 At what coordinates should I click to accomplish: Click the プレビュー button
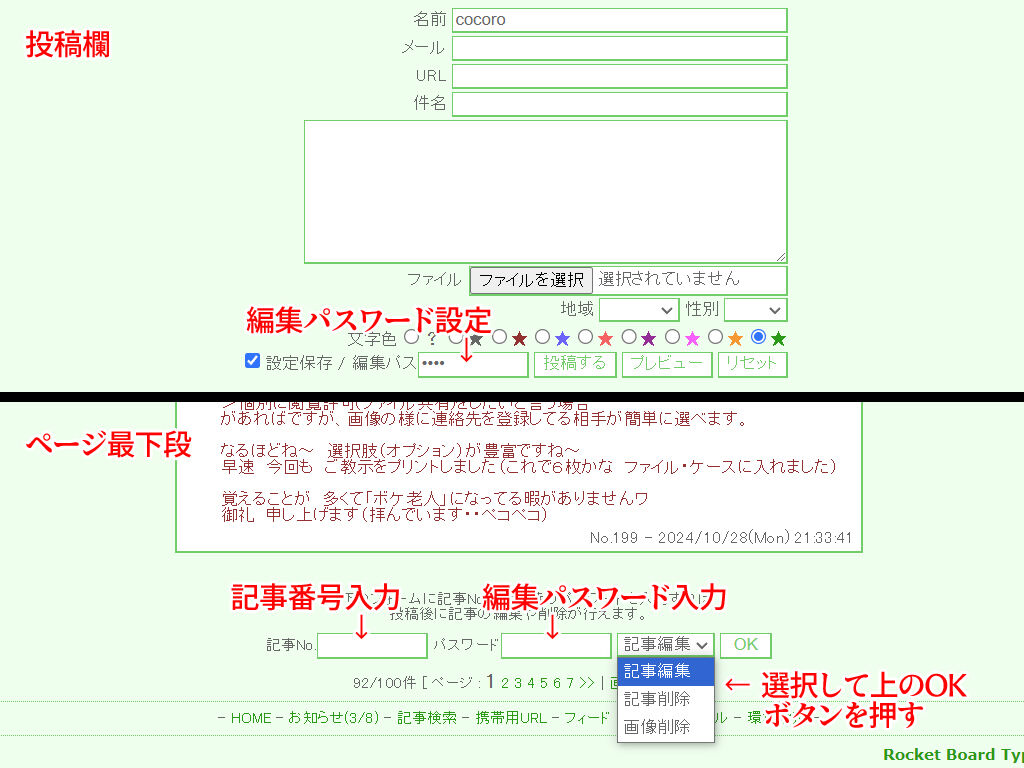[667, 364]
